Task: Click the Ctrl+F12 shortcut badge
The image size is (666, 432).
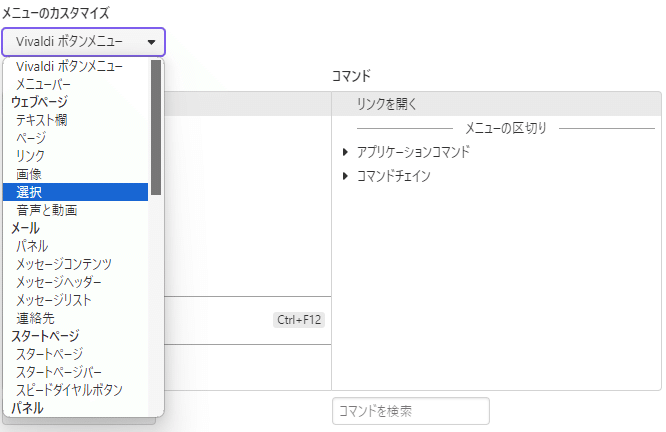Action: click(299, 319)
